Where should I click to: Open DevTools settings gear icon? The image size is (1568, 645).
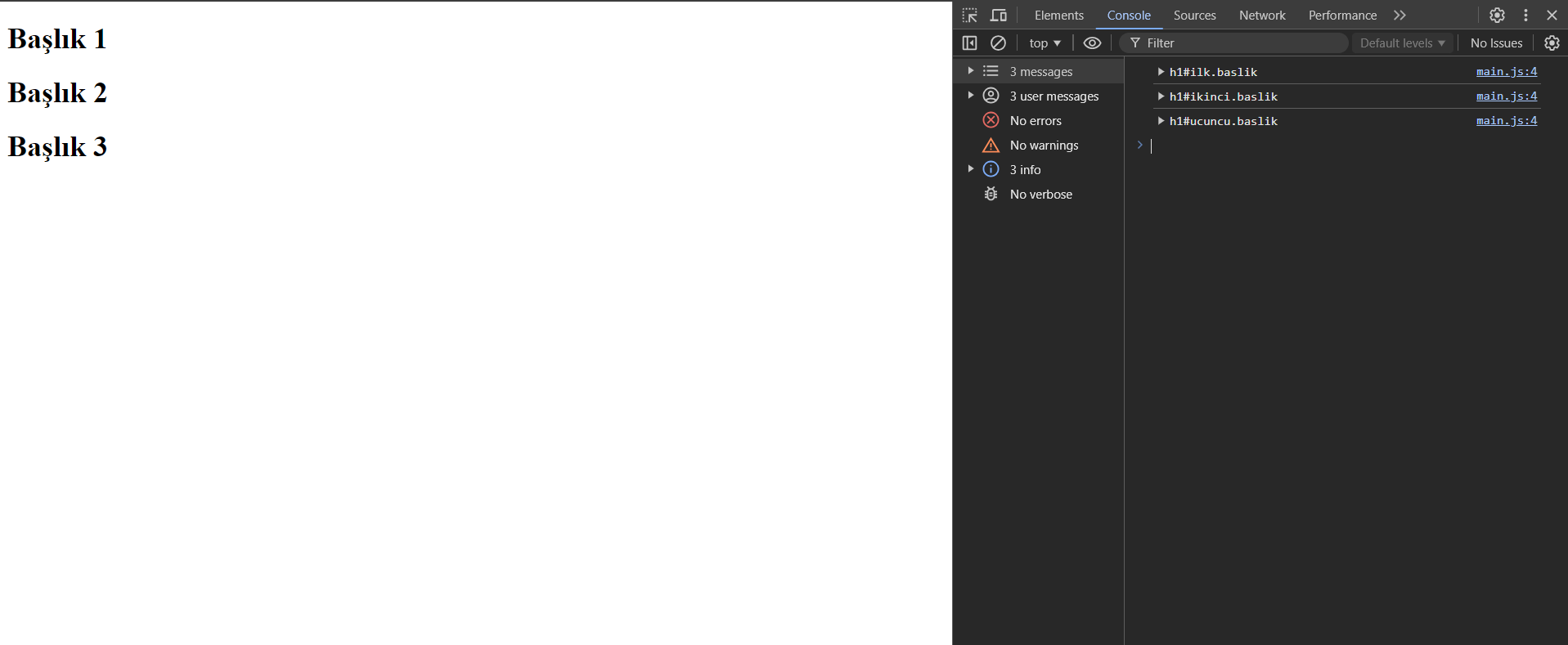coord(1497,16)
